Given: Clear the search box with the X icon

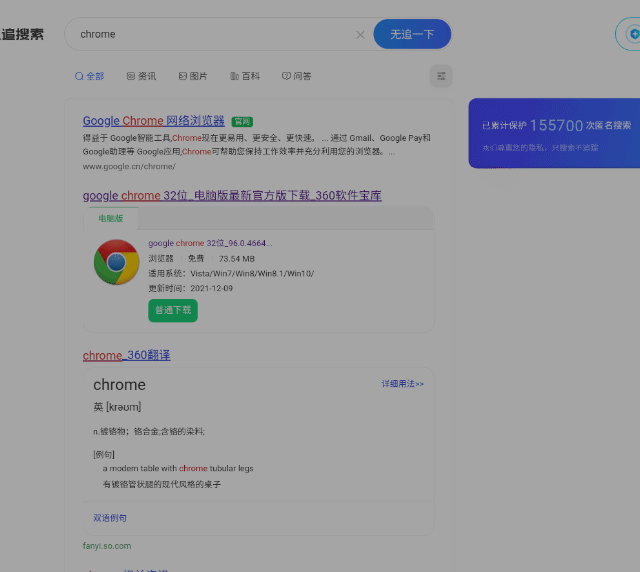Looking at the screenshot, I should click(360, 35).
